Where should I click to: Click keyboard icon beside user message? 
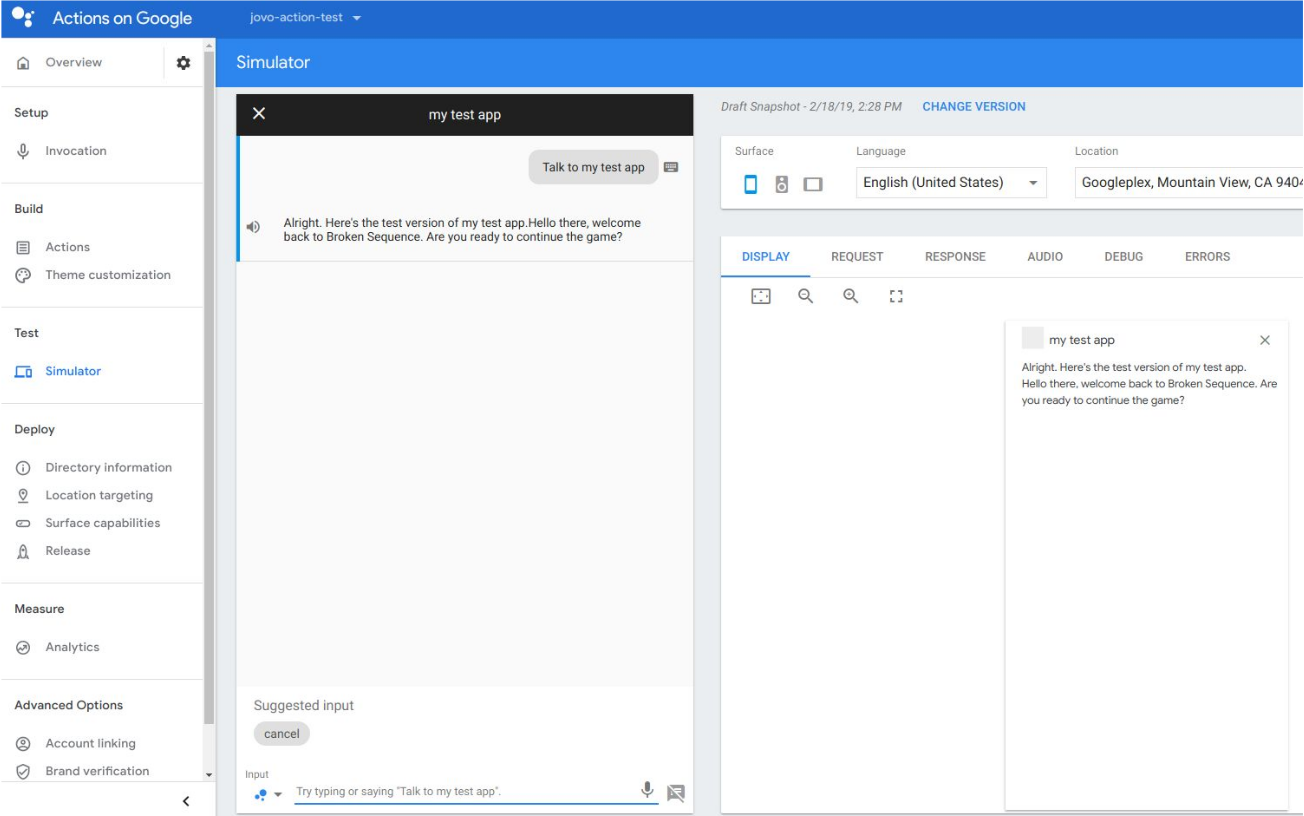click(671, 167)
